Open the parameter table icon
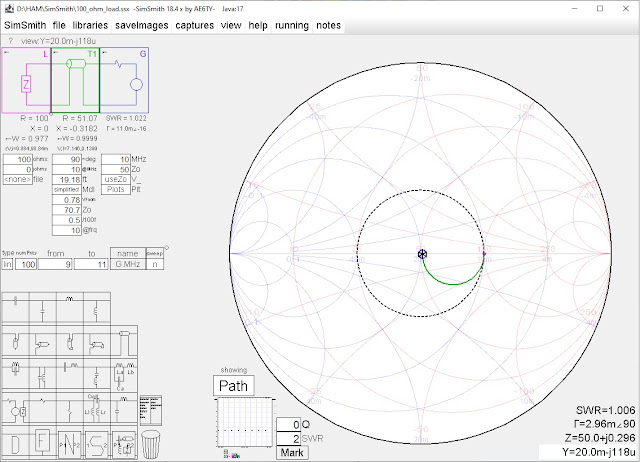The height and width of the screenshot is (462, 640). 151,410
